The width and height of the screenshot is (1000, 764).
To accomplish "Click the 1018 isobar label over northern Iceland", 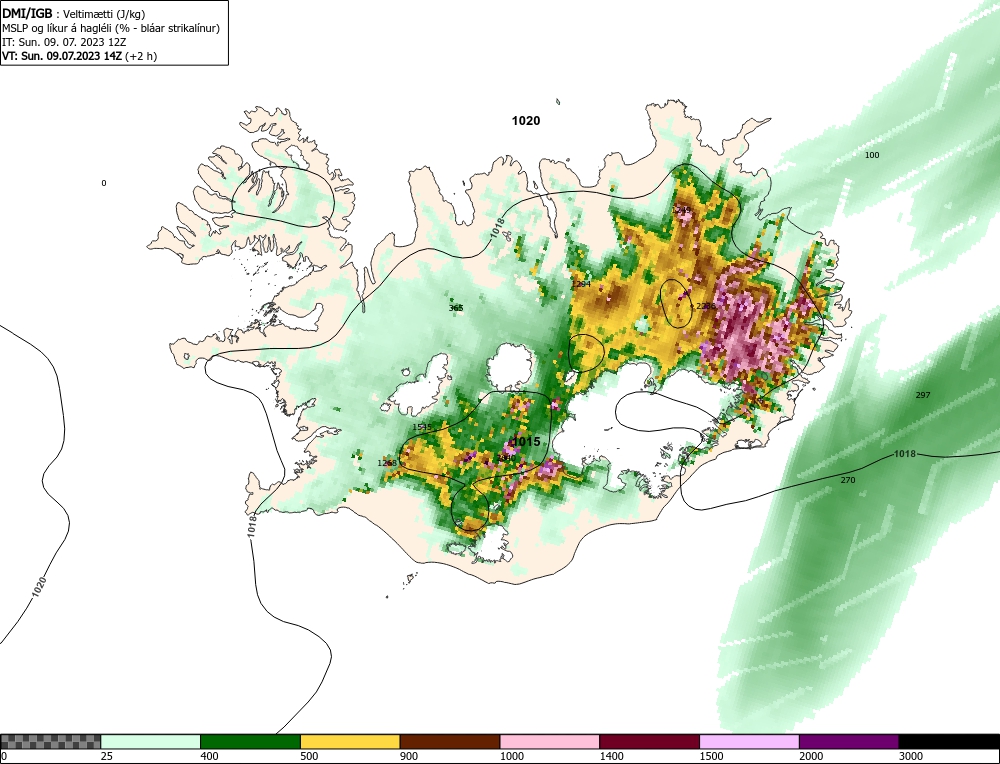I will coord(498,228).
